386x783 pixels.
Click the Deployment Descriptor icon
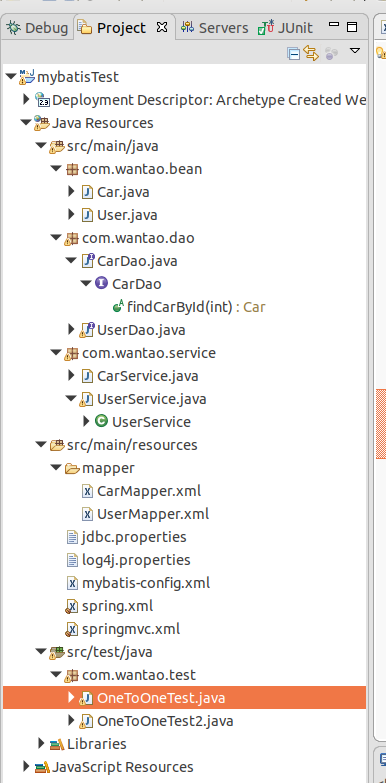(x=42, y=100)
